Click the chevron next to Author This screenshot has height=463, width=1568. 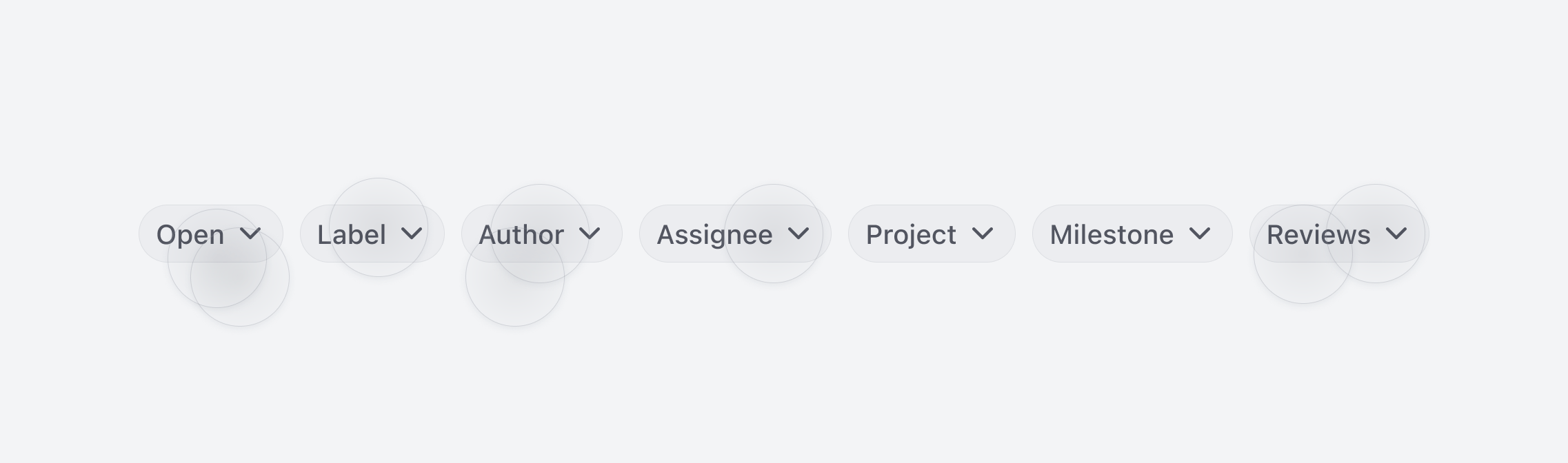[x=590, y=234]
